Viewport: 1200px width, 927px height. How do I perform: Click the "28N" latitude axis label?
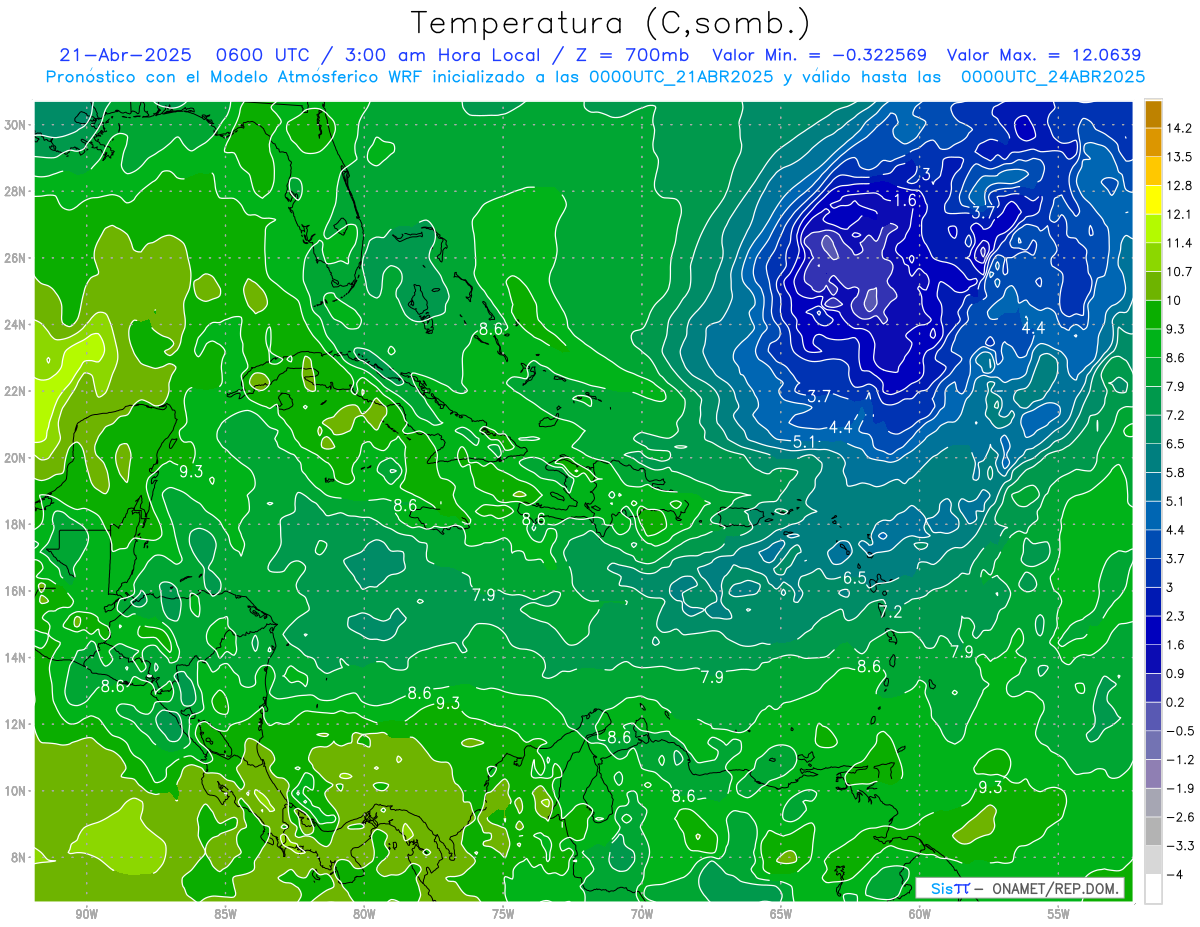coord(16,191)
